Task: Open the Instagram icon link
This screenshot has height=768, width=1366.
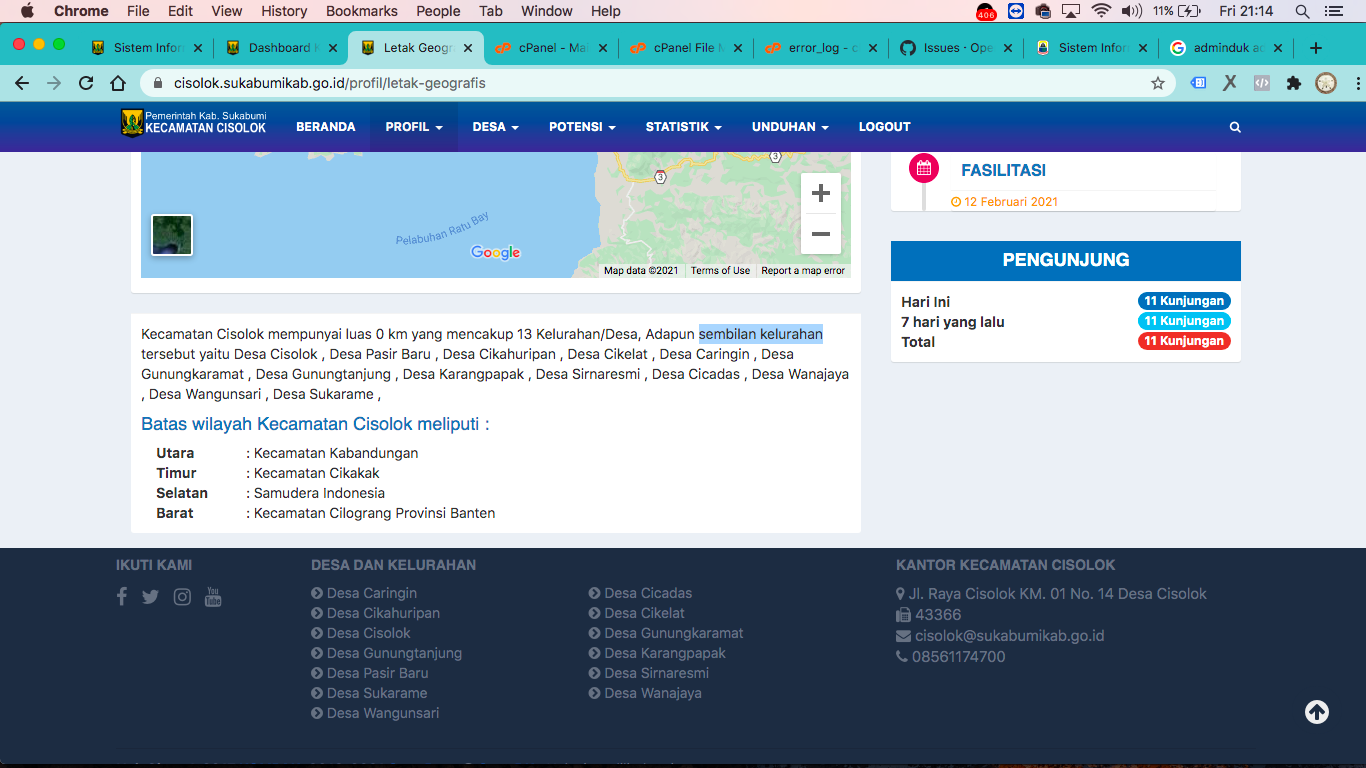Action: pyautogui.click(x=182, y=596)
